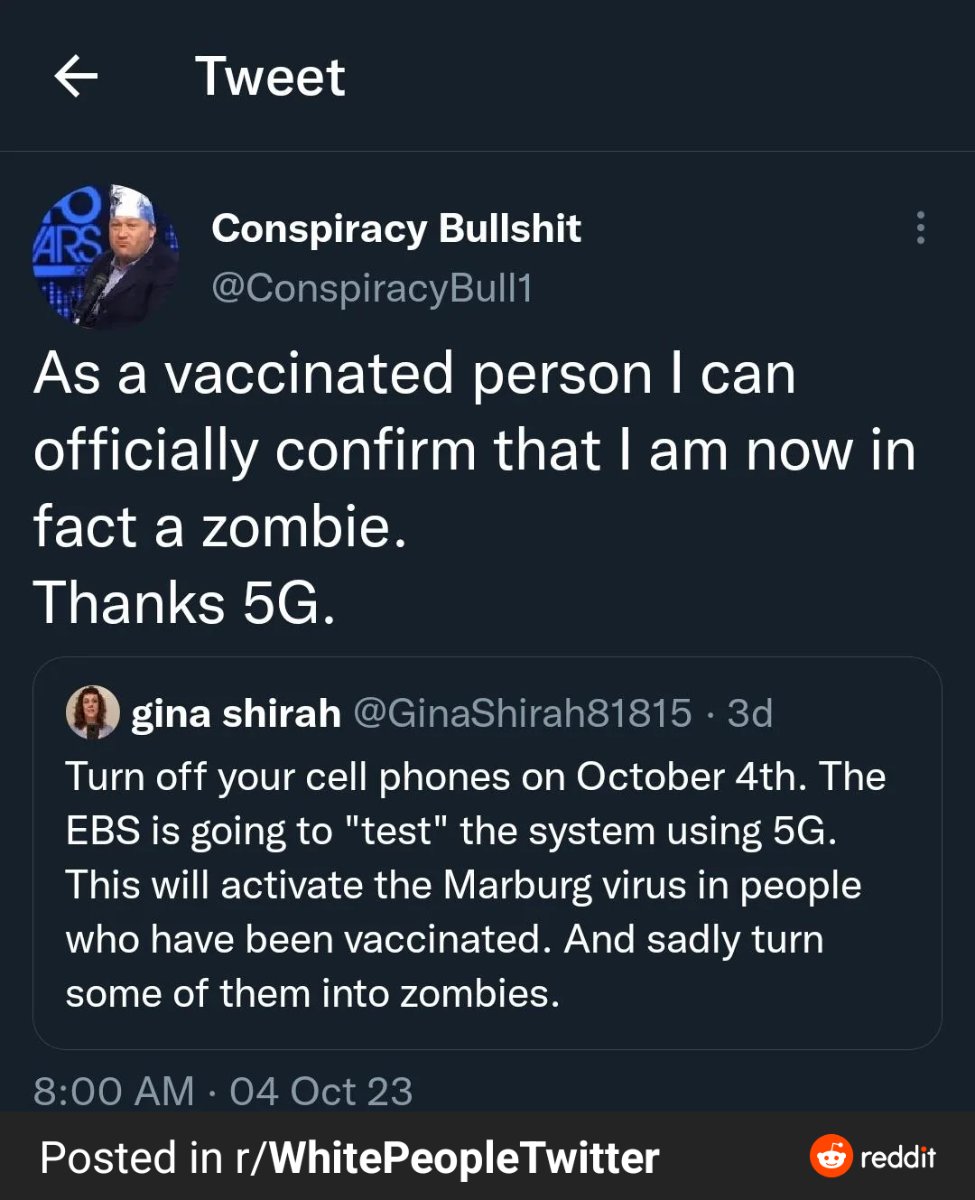Tap the quoted line mentioning Marburg virus
975x1200 pixels.
[x=463, y=886]
